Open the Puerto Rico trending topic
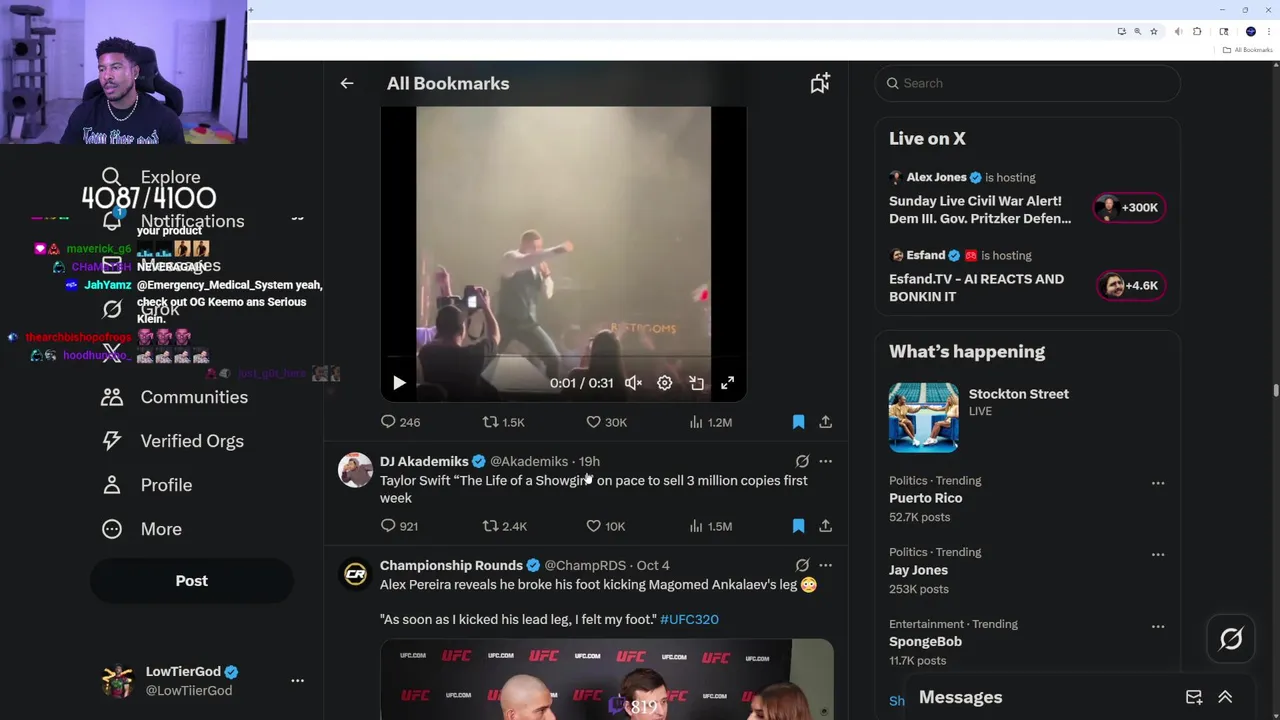The height and width of the screenshot is (720, 1280). tap(925, 498)
